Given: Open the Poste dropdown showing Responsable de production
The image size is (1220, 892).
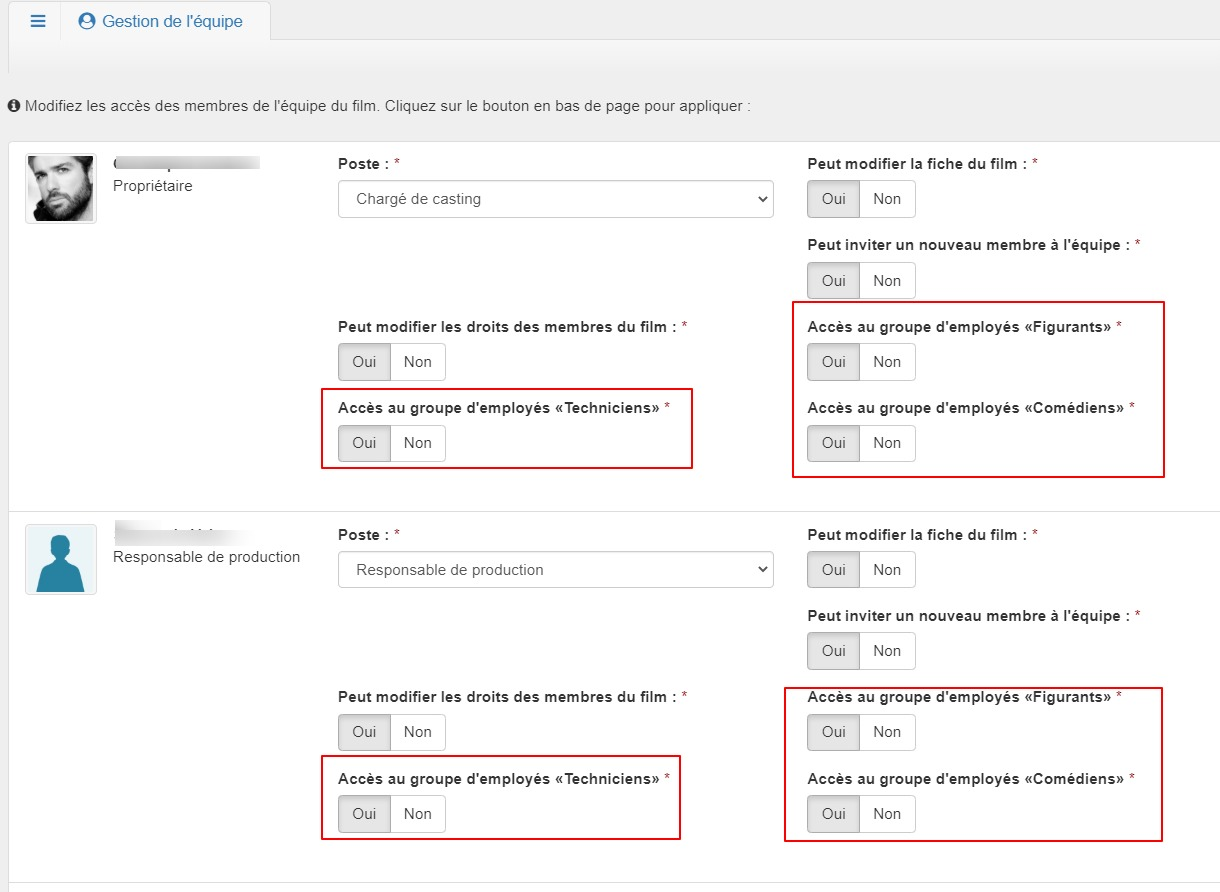Looking at the screenshot, I should [556, 570].
